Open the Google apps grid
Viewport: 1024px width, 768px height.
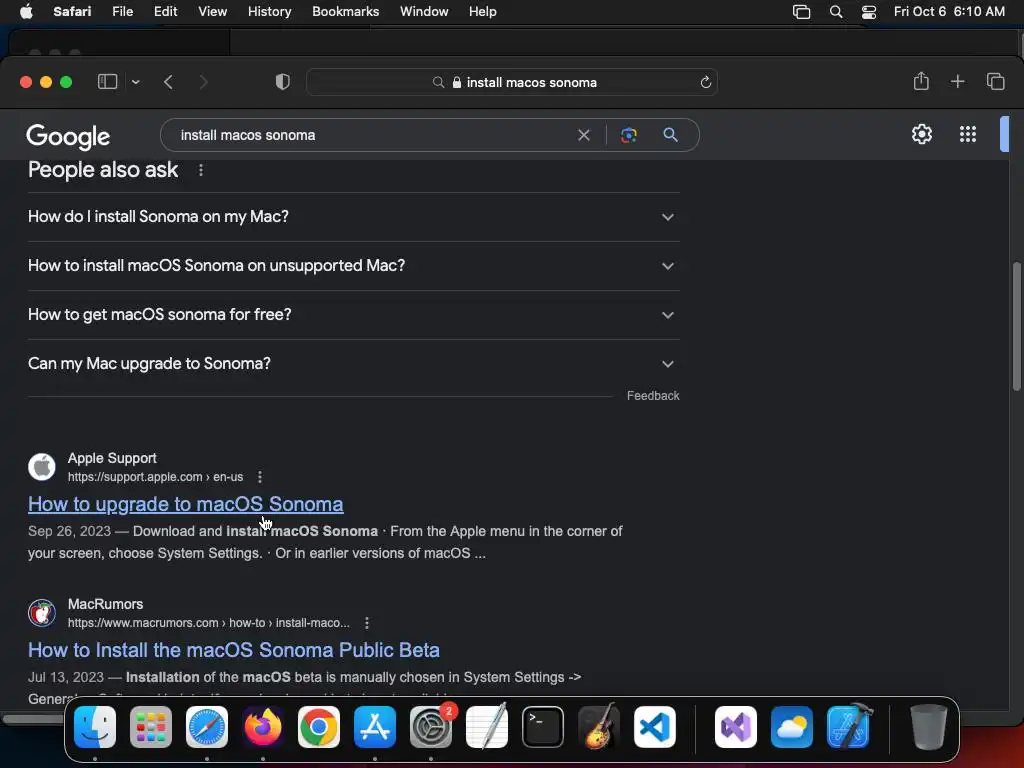click(968, 134)
